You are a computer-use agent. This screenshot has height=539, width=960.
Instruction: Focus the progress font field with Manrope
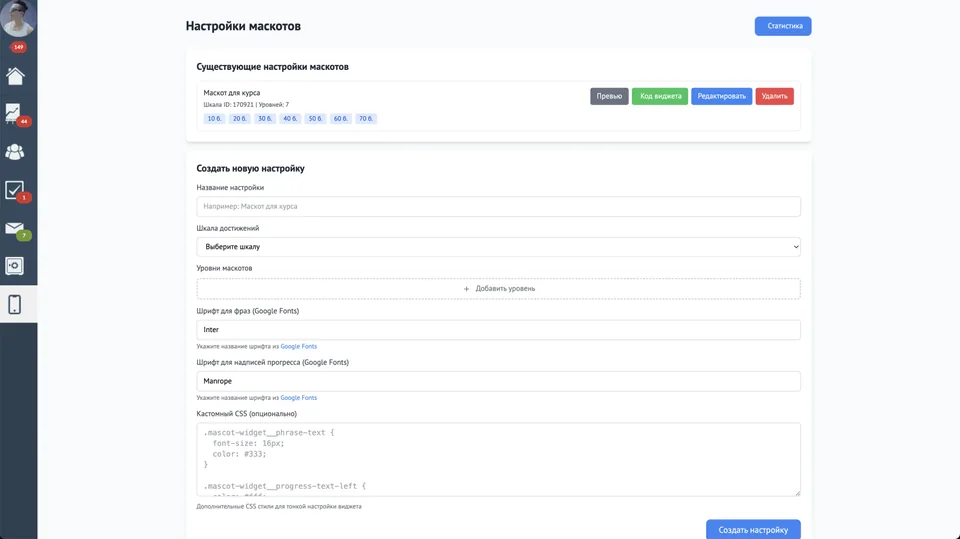pyautogui.click(x=498, y=381)
